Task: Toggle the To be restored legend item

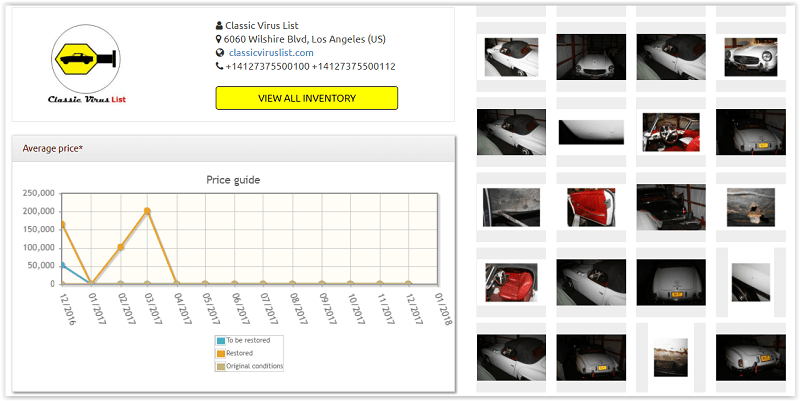Action: point(246,341)
